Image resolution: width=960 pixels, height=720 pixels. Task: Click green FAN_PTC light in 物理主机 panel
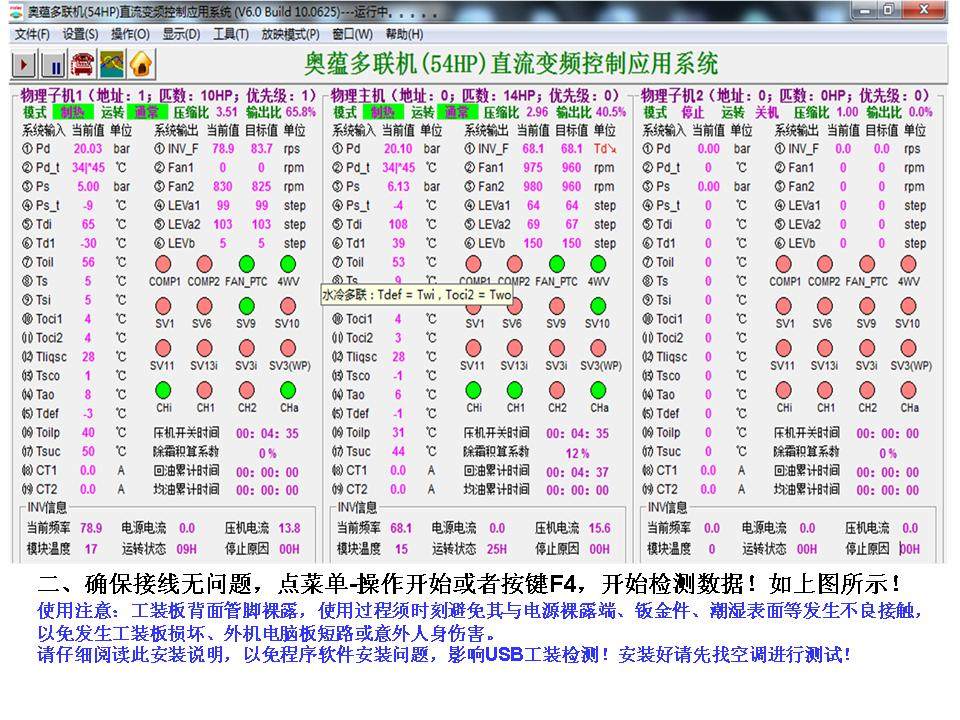tap(557, 264)
